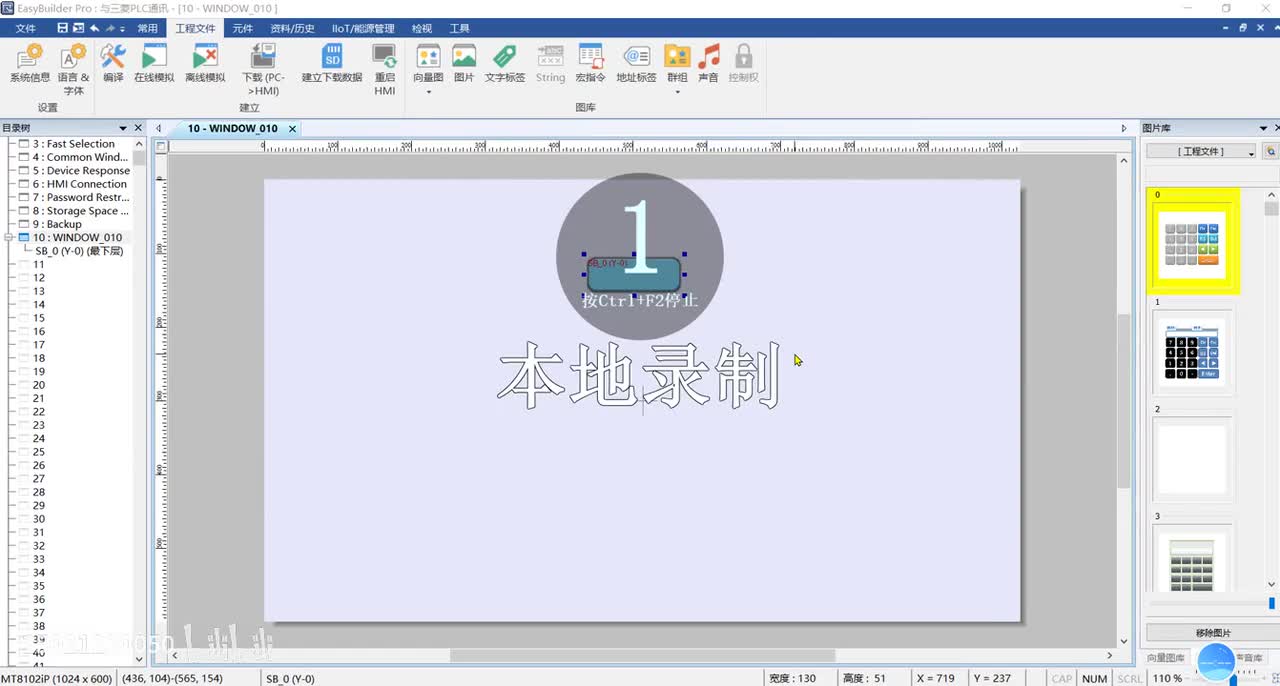The width and height of the screenshot is (1280, 686).
Task: Select the 10 - WINDOW_010 document tab
Action: 233,128
